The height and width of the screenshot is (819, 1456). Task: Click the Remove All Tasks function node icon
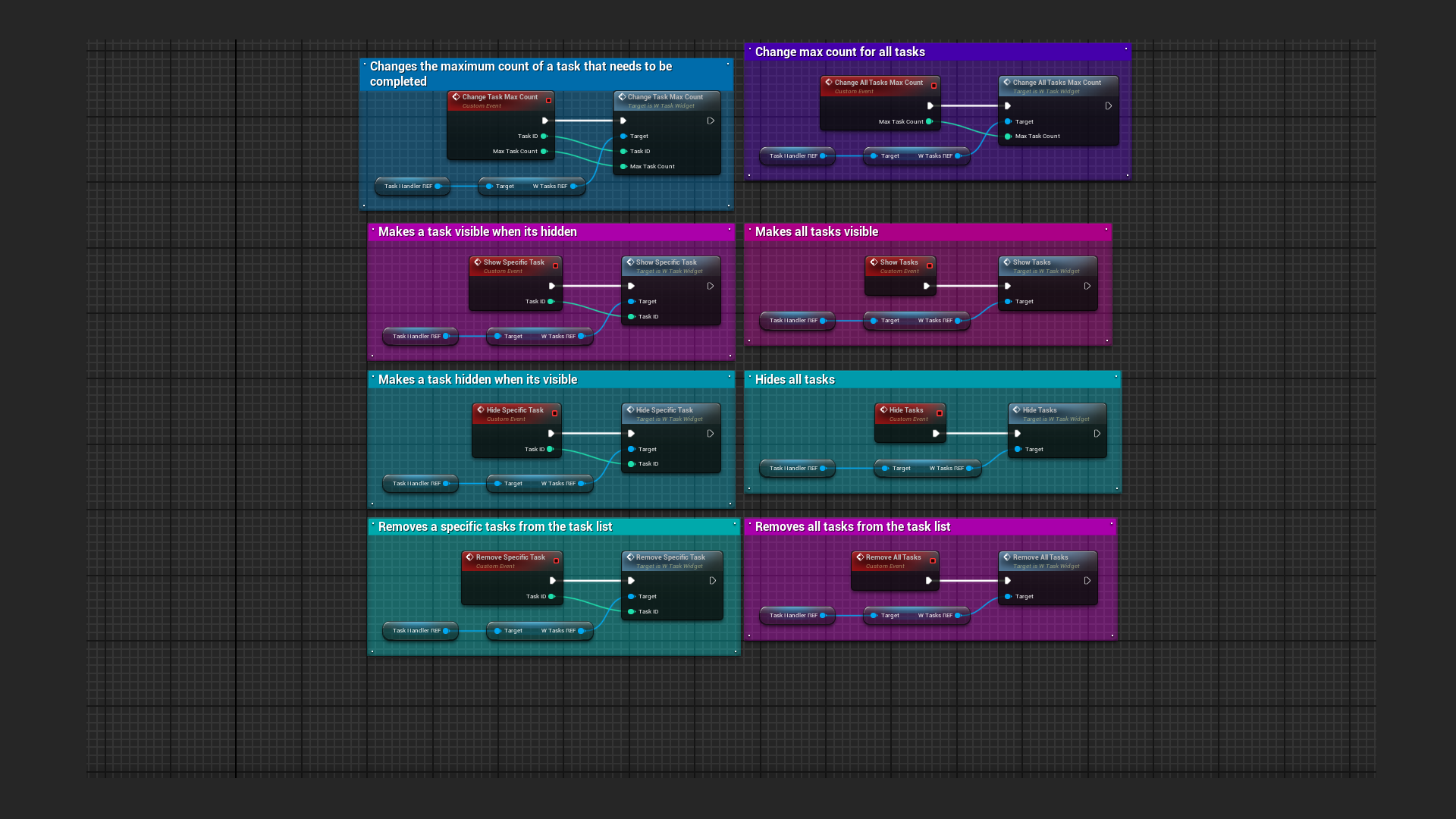pyautogui.click(x=1007, y=557)
